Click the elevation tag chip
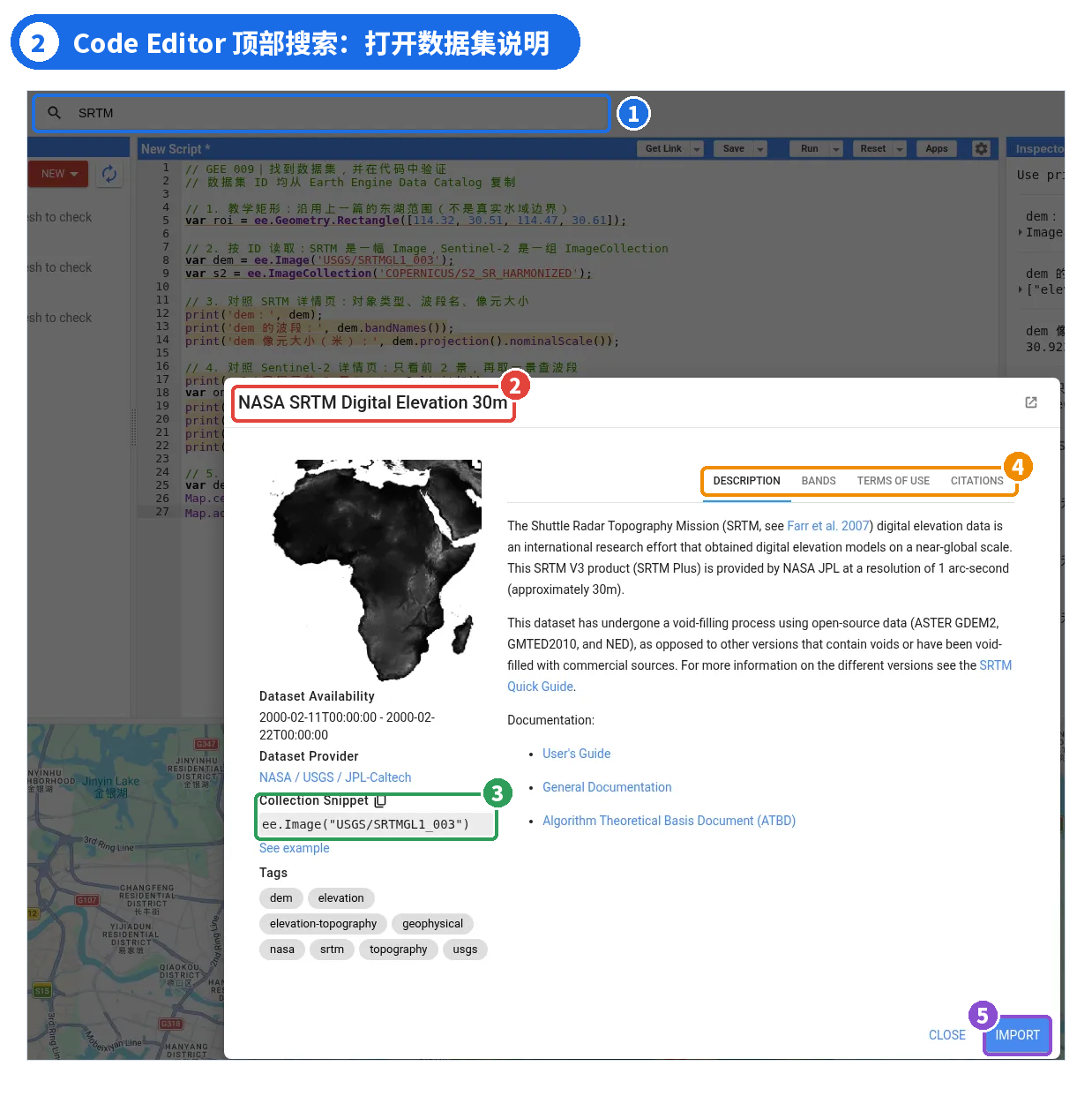 pyautogui.click(x=340, y=898)
